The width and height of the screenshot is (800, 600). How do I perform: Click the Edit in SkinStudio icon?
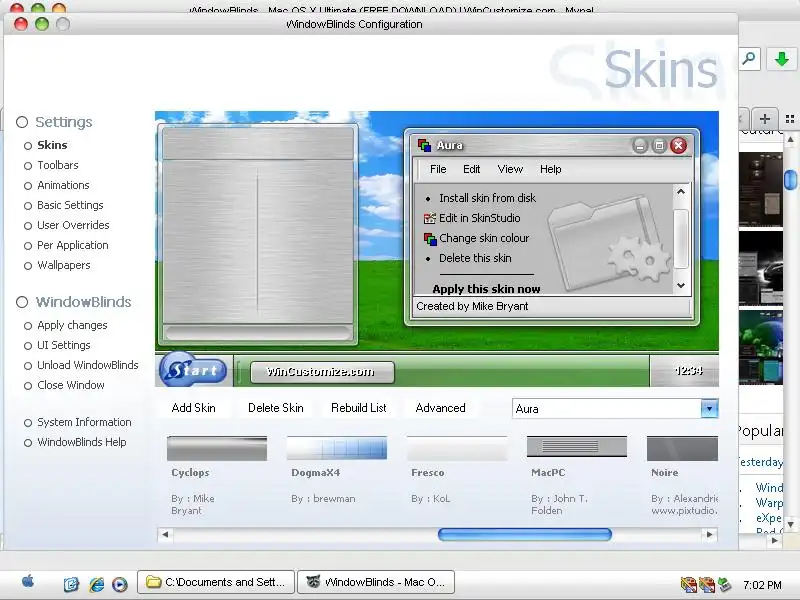tap(430, 218)
